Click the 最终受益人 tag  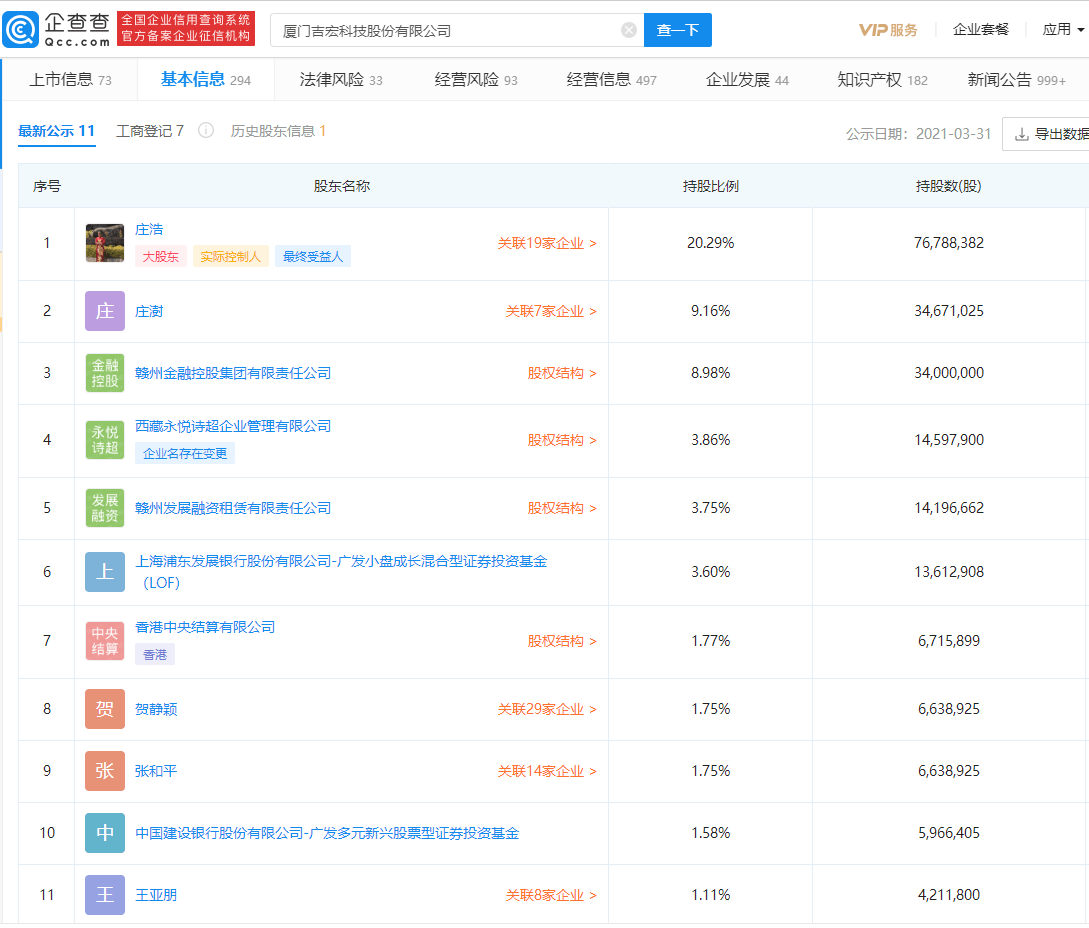313,256
